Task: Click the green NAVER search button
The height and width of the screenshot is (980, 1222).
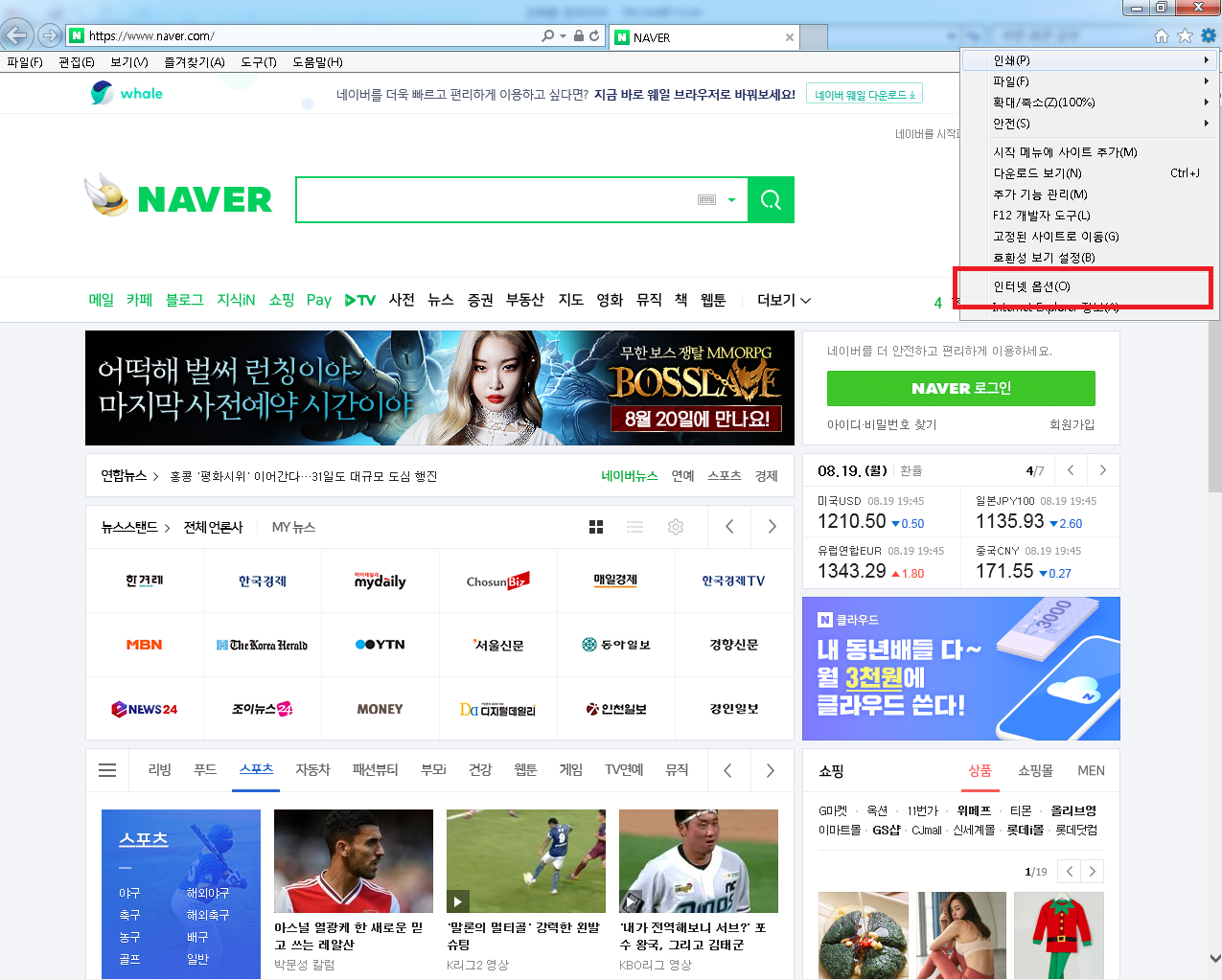Action: (771, 199)
